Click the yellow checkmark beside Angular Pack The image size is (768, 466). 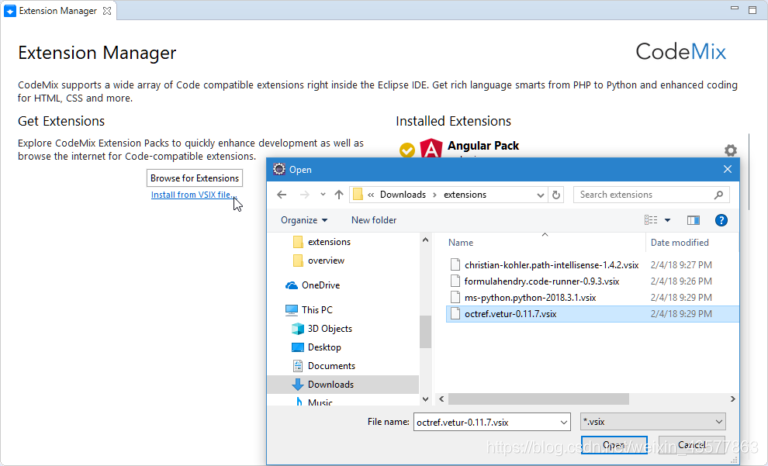click(x=407, y=150)
